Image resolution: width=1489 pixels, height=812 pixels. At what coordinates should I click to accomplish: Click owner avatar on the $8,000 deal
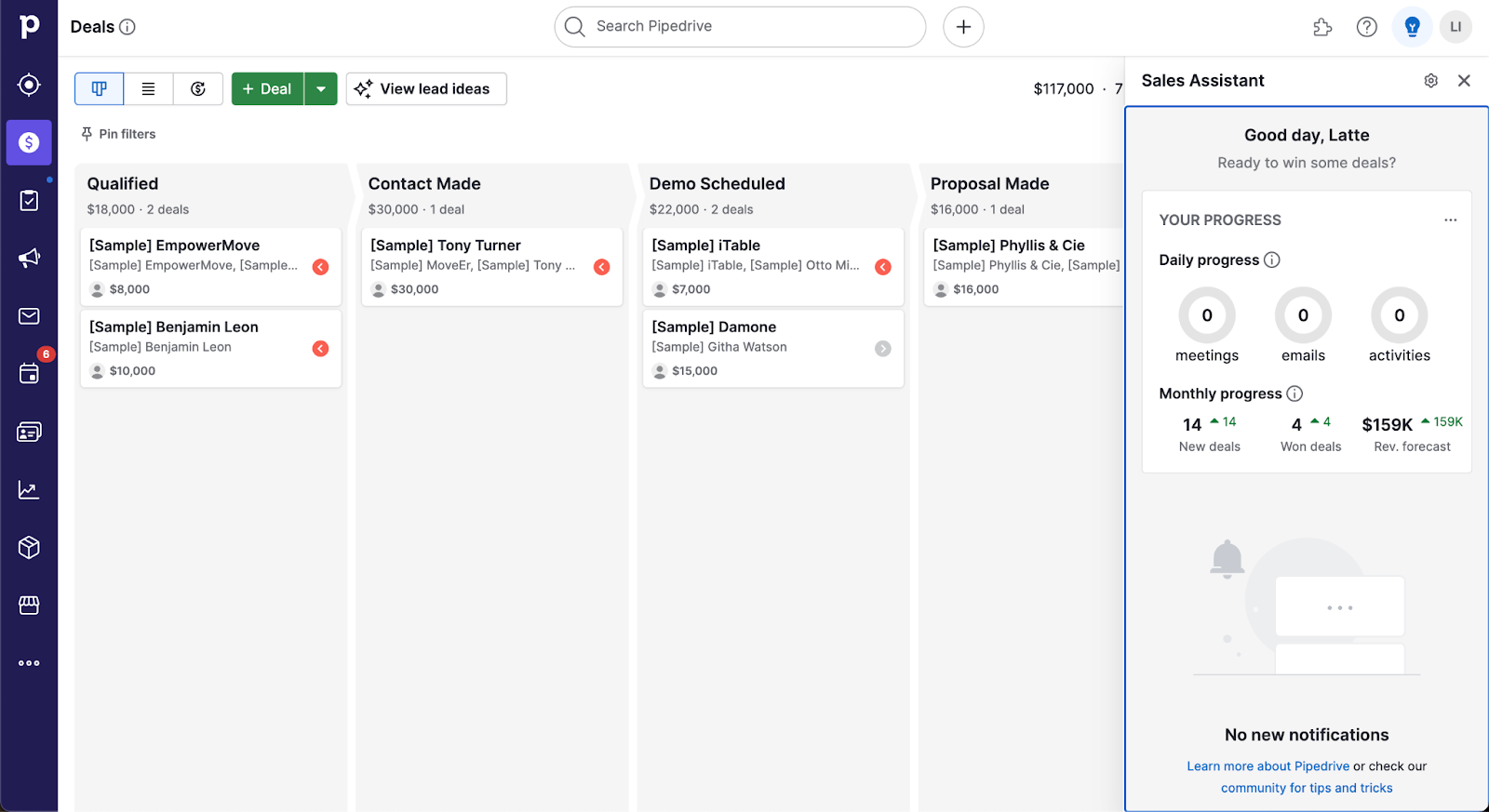coord(97,289)
